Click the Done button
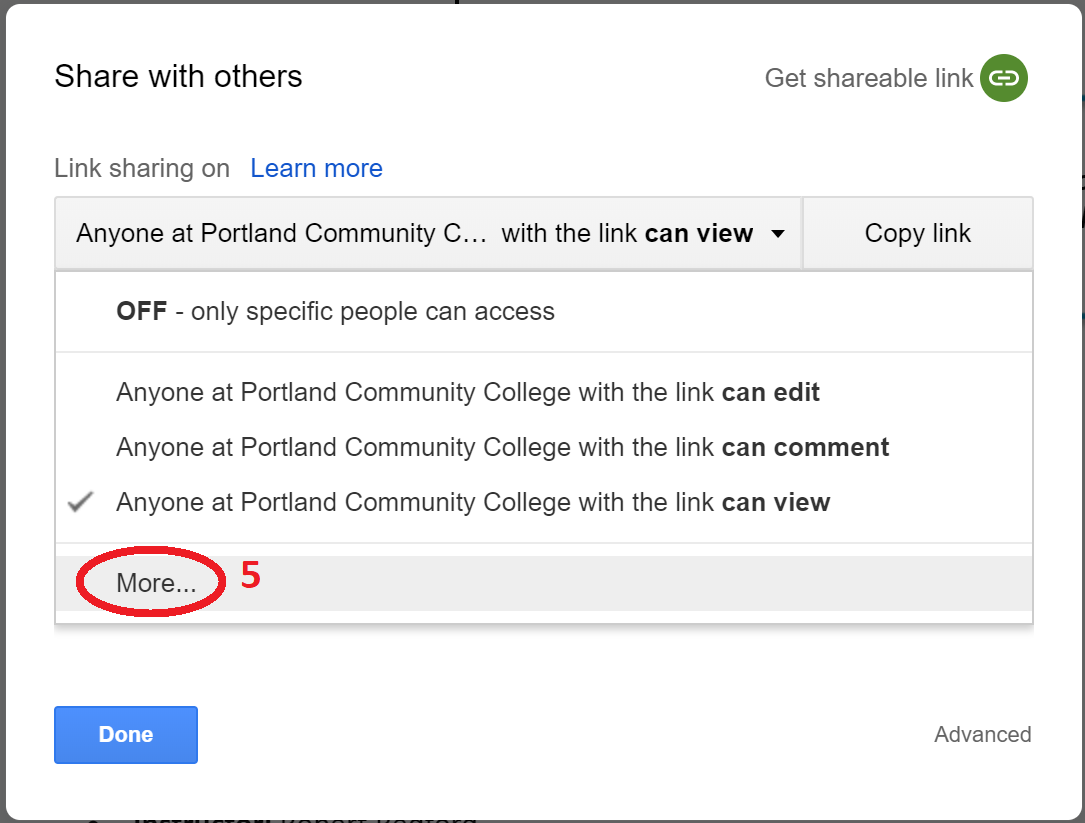Viewport: 1085px width, 823px height. click(x=126, y=734)
